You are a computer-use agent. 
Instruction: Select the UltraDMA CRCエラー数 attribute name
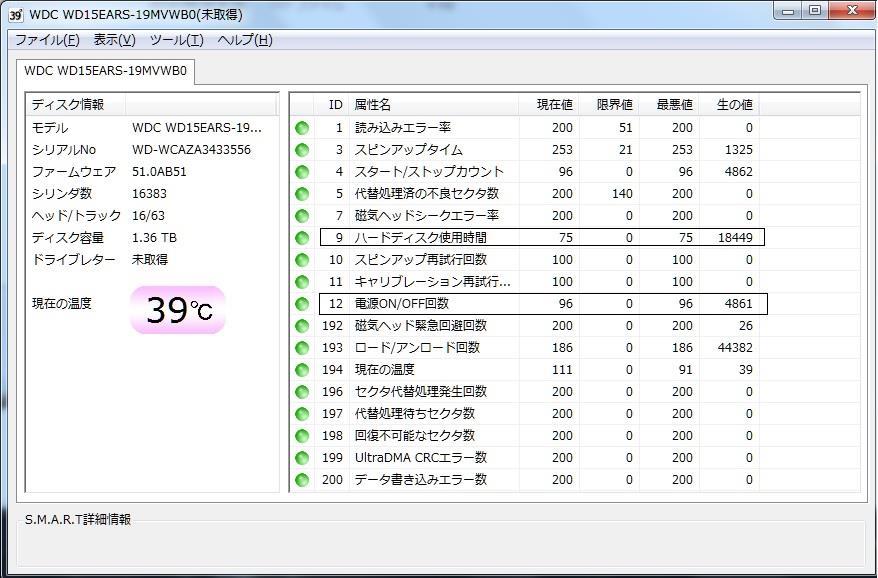coord(421,458)
